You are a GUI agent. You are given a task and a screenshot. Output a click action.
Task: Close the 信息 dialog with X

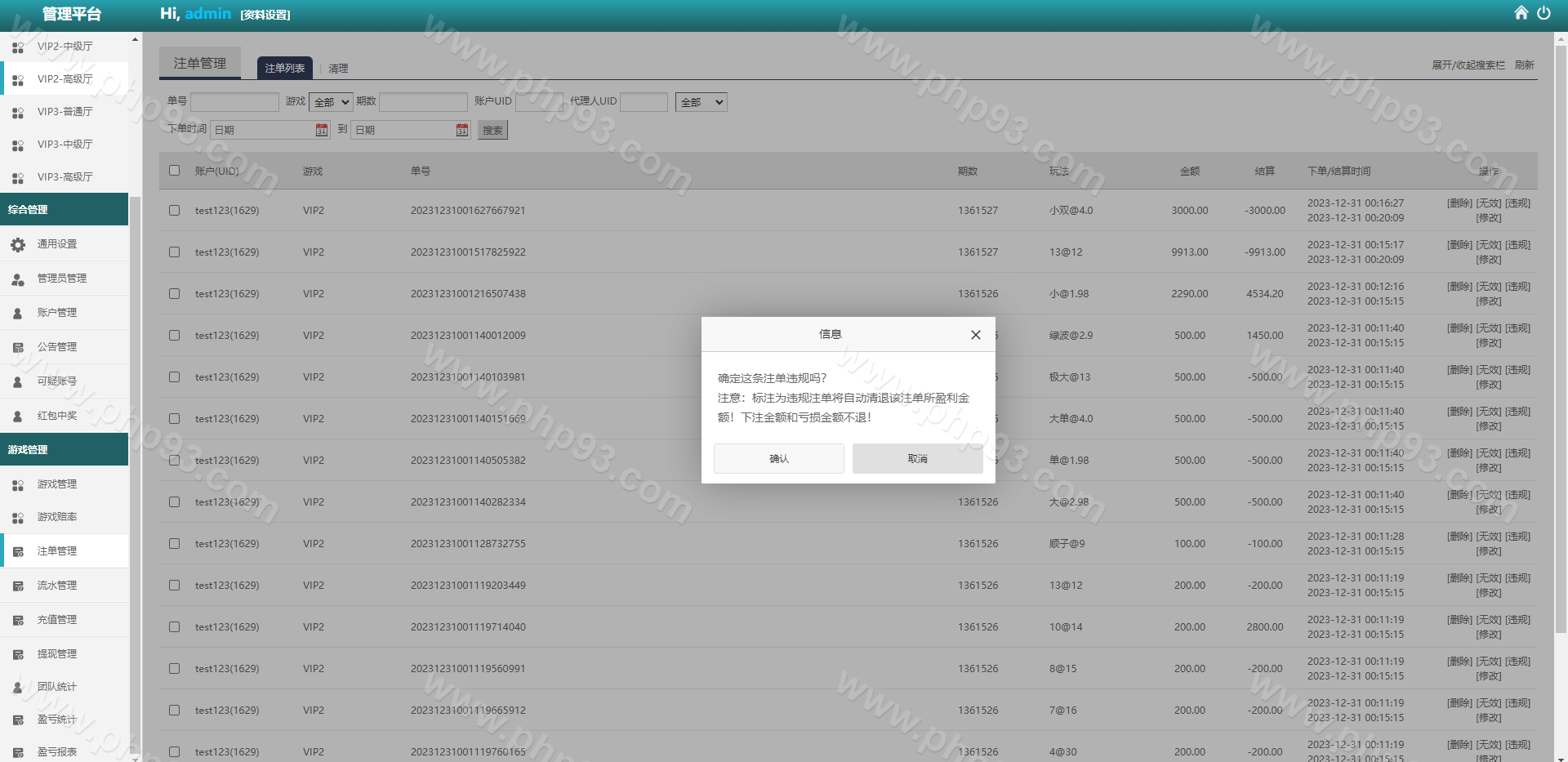tap(975, 335)
